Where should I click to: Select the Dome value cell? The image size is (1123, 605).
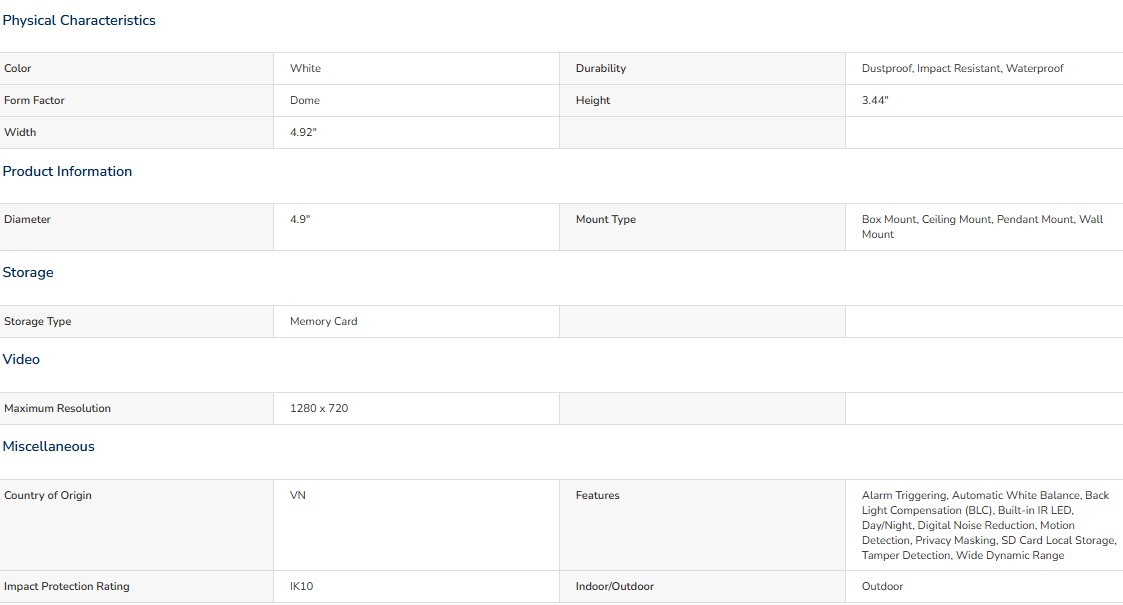pyautogui.click(x=416, y=101)
